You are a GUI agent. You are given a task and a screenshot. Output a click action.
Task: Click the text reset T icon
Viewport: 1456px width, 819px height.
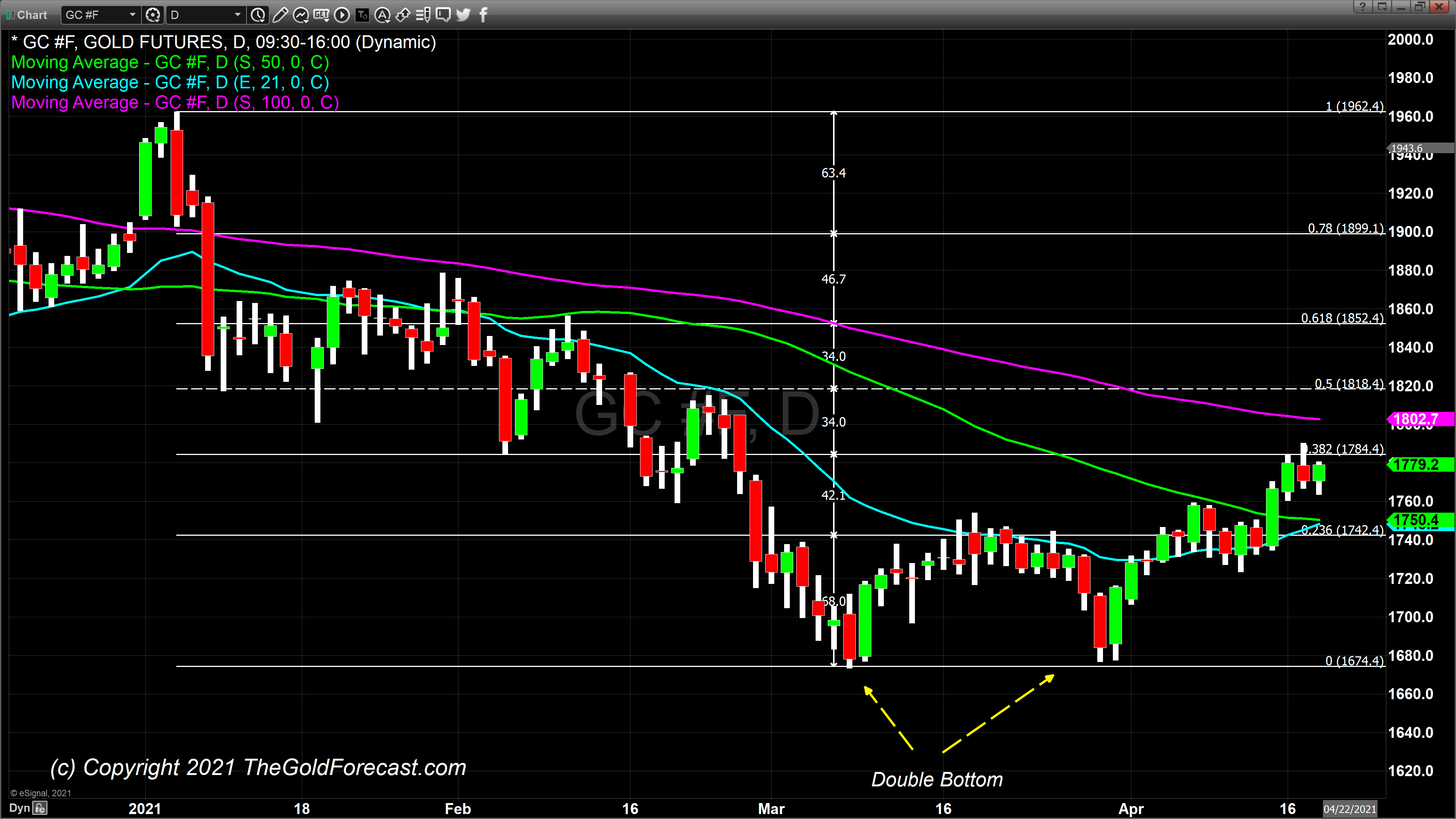click(x=362, y=15)
